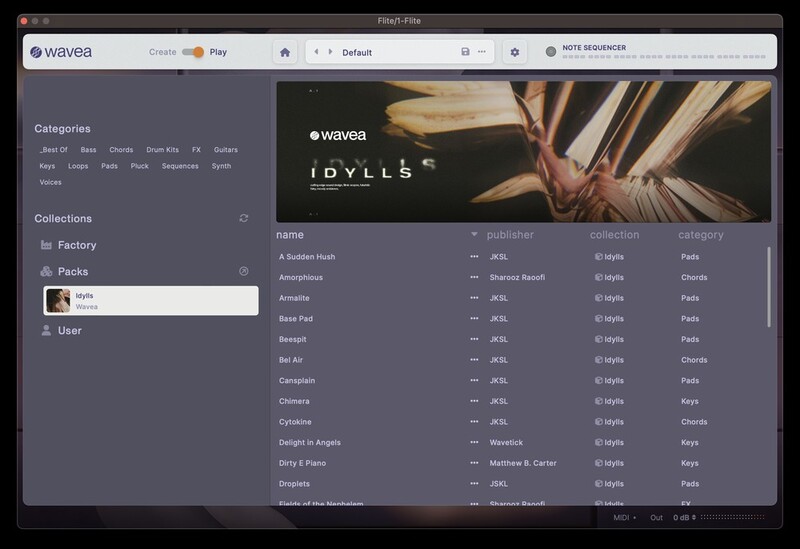This screenshot has width=800, height=549.
Task: Open options for Delight in Angels
Action: coord(474,442)
